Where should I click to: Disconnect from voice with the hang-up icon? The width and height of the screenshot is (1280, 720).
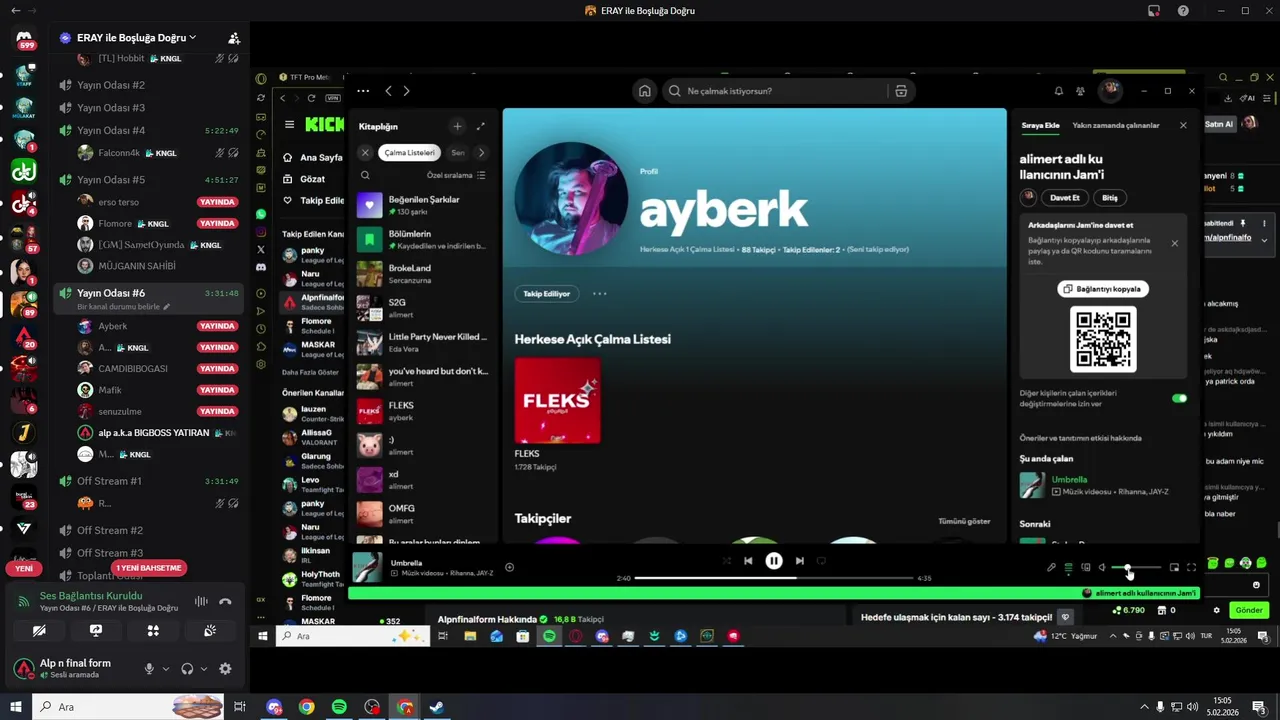(x=225, y=602)
